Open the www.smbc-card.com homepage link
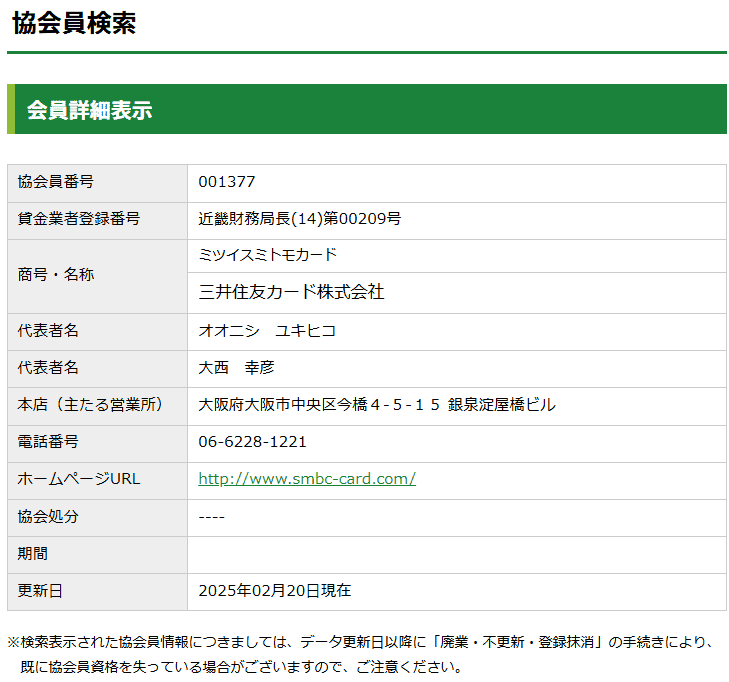The width and height of the screenshot is (729, 682). click(306, 479)
